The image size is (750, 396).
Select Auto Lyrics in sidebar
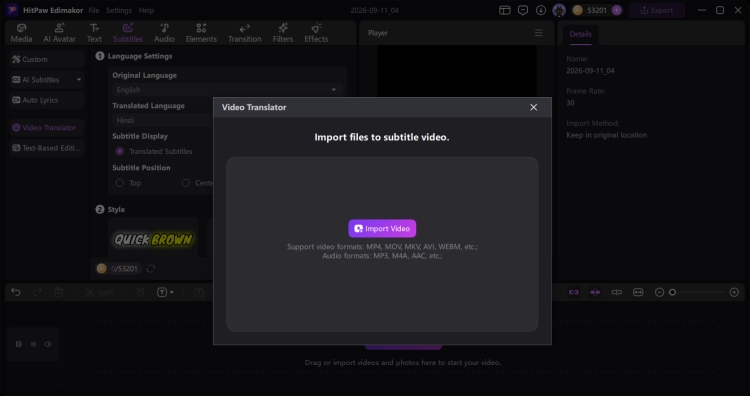point(47,100)
